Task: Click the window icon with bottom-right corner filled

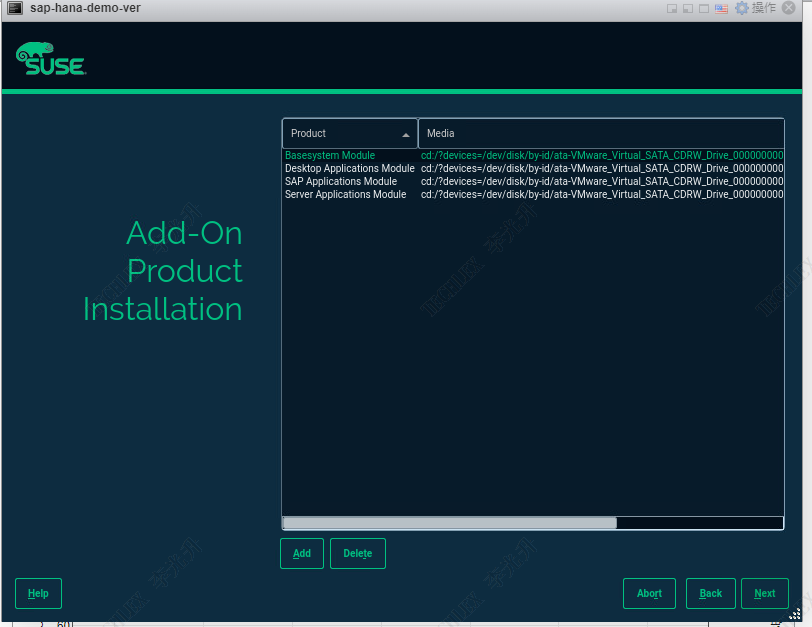Action: point(672,8)
